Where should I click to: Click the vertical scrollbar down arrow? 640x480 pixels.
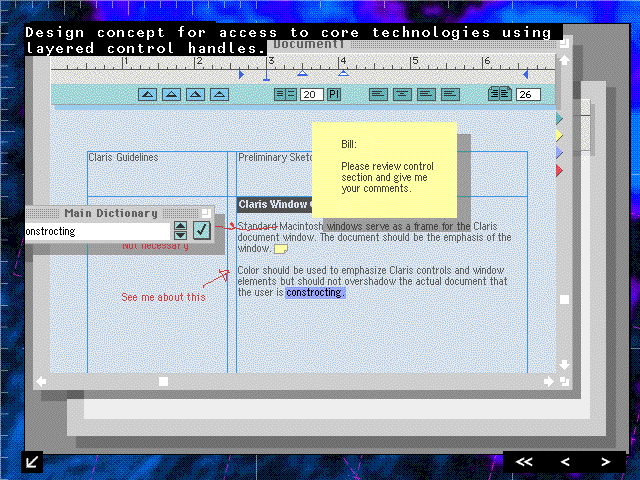[x=564, y=364]
